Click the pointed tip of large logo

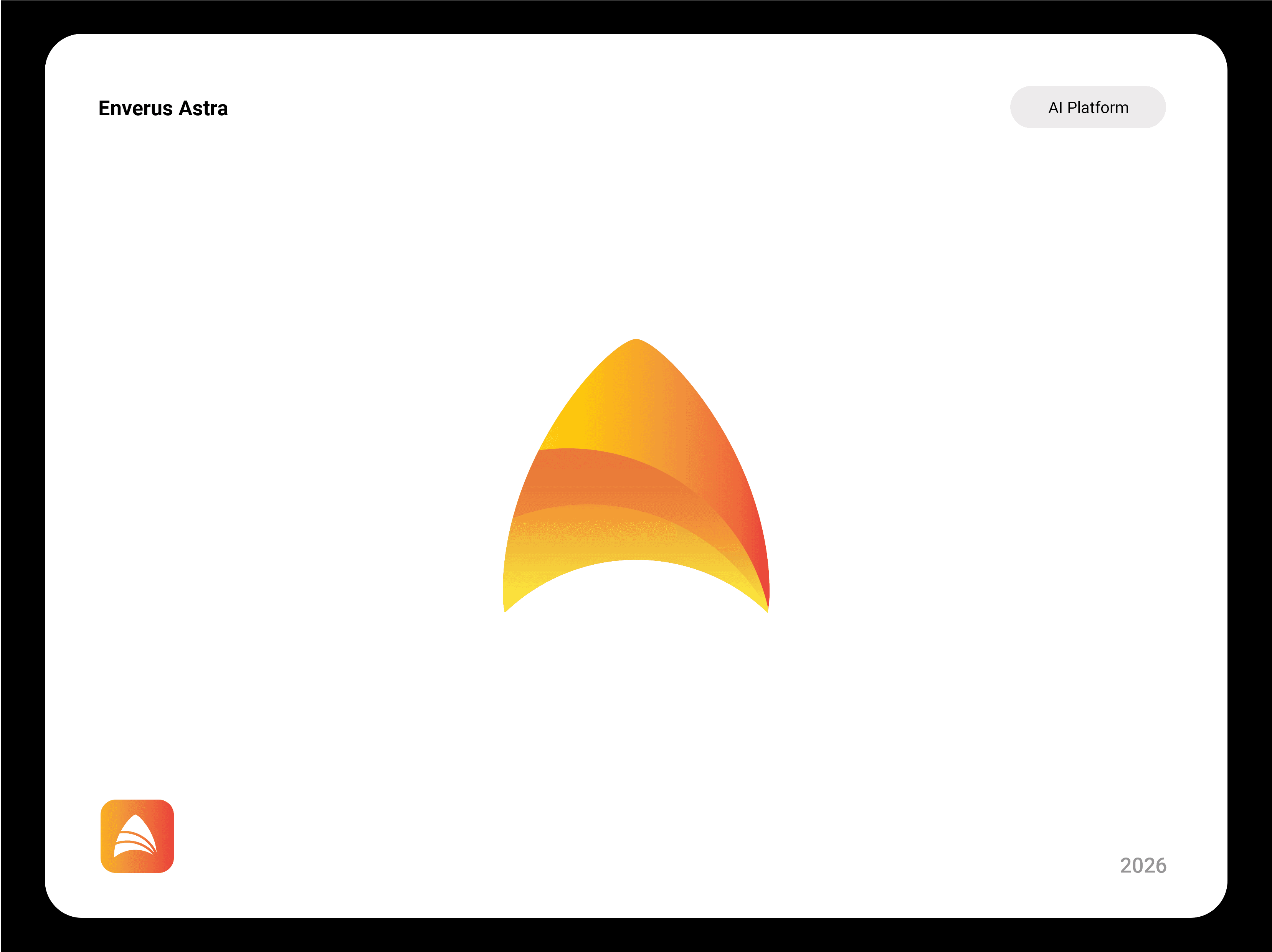pyautogui.click(x=636, y=343)
